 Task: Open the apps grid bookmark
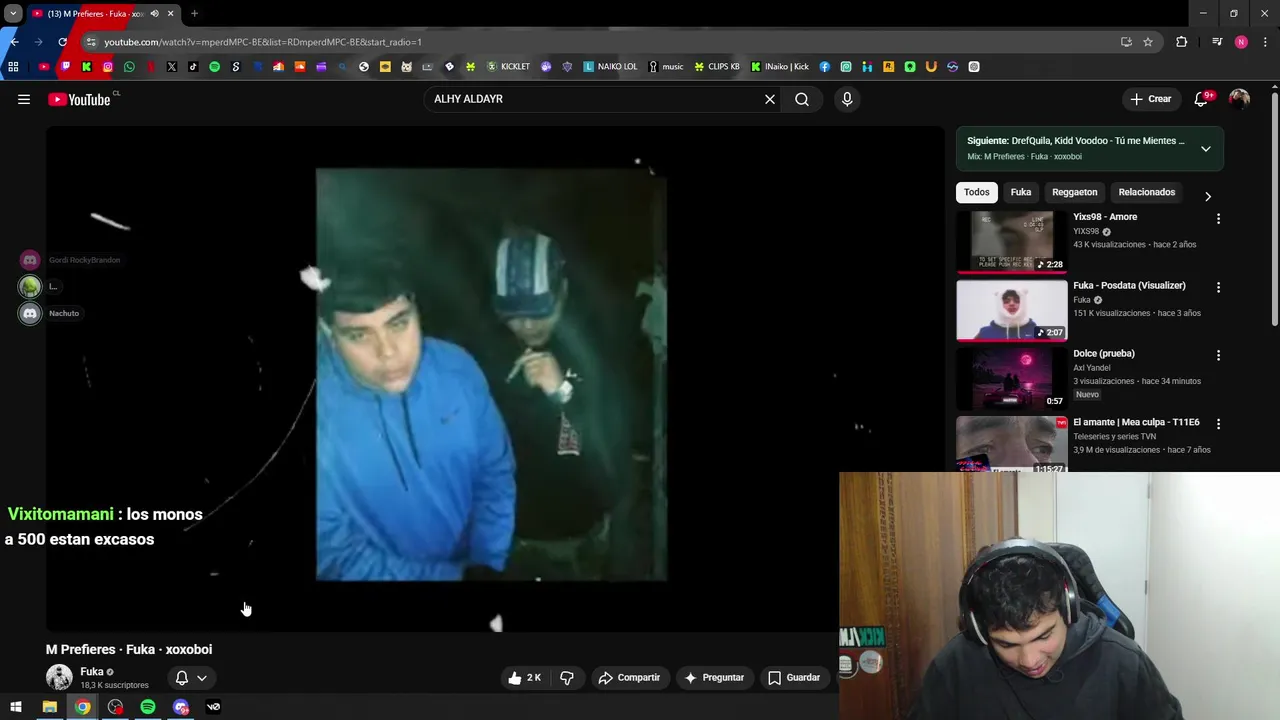tap(13, 67)
